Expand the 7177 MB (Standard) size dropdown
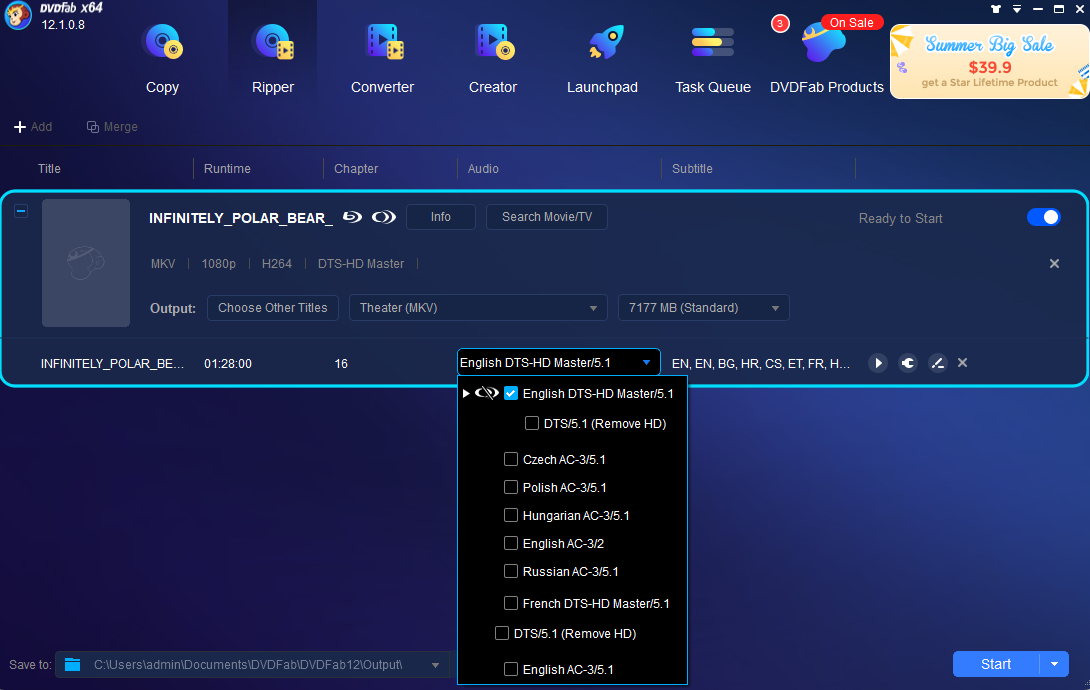1090x690 pixels. tap(703, 308)
